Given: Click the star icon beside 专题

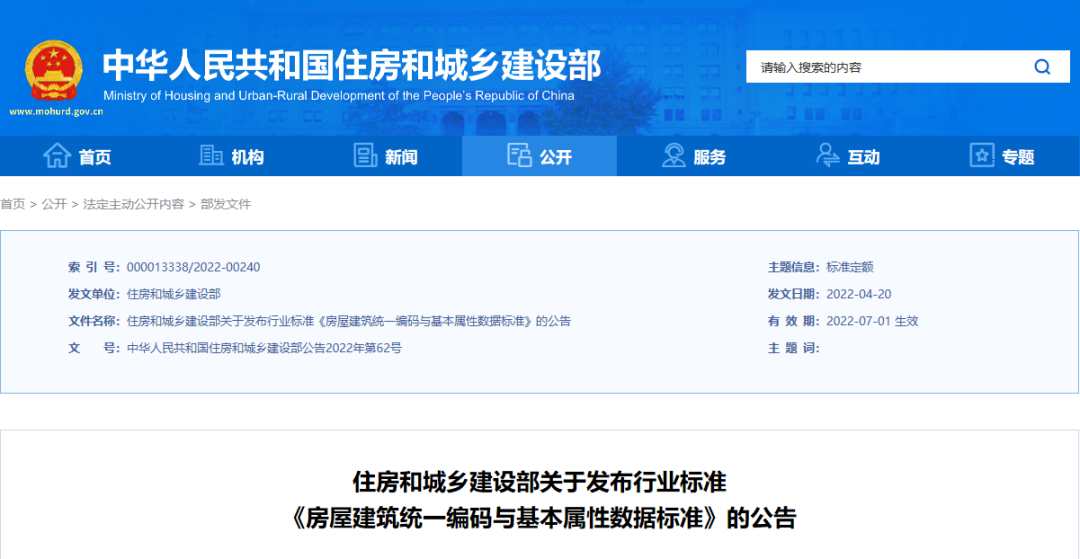Looking at the screenshot, I should [x=982, y=156].
